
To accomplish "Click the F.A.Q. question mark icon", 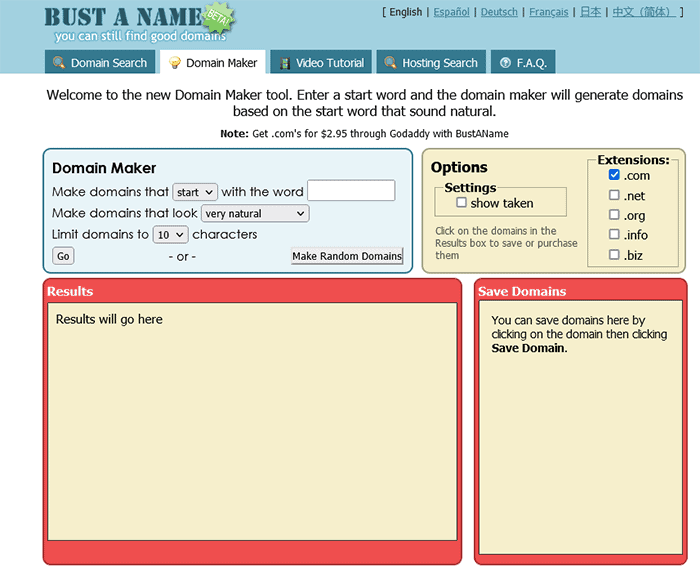I will tap(505, 63).
